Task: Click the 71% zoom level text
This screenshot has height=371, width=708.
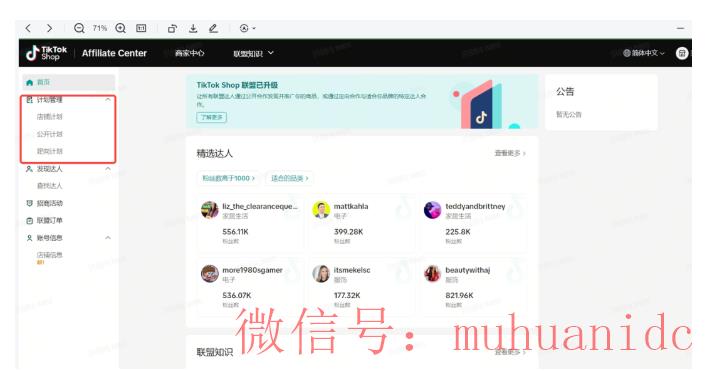Action: pos(100,28)
